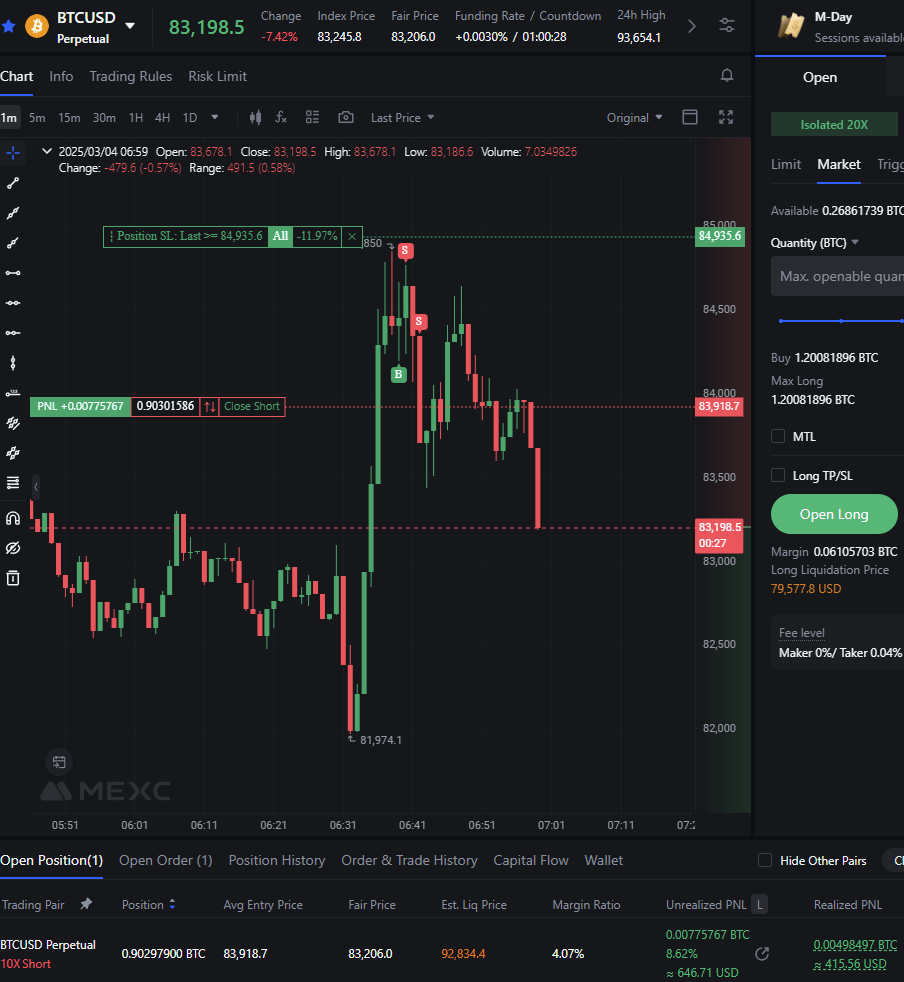Click the quantity percentage slider track

click(x=841, y=321)
